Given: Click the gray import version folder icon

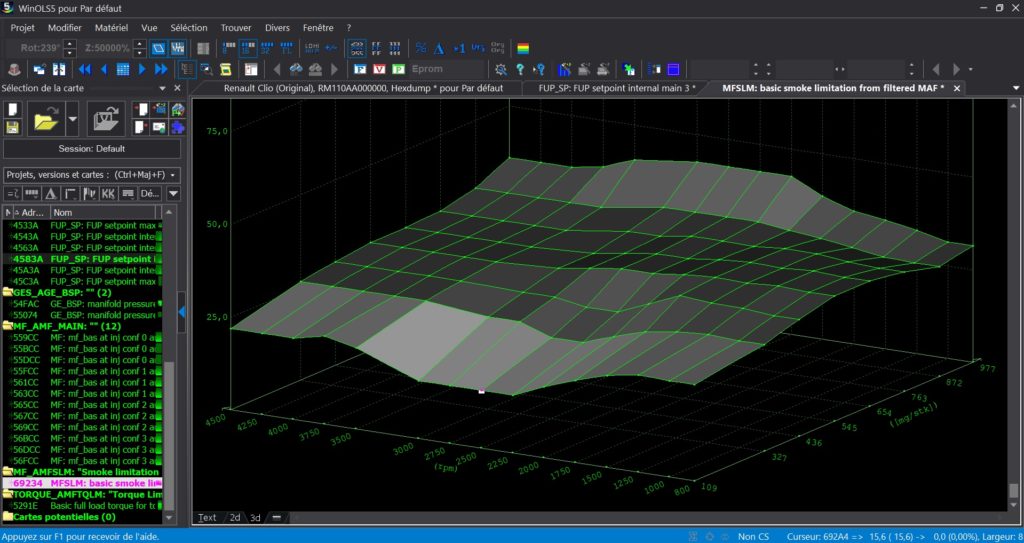Looking at the screenshot, I should click(107, 120).
